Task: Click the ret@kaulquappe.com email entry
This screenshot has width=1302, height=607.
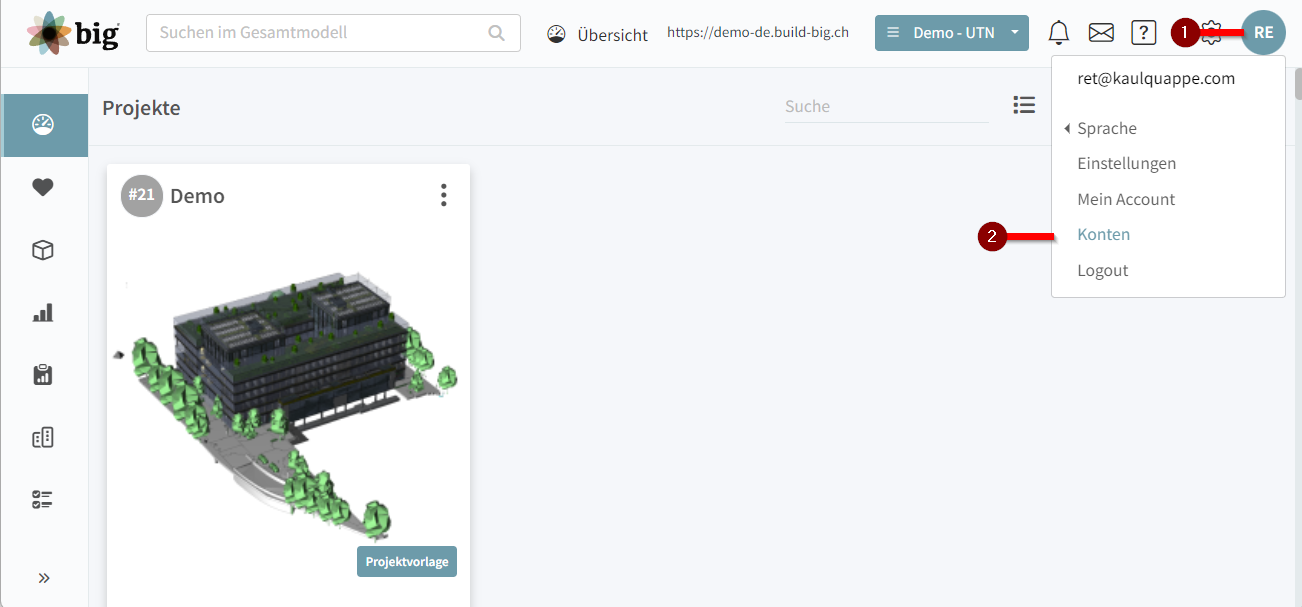Action: pyautogui.click(x=1155, y=77)
